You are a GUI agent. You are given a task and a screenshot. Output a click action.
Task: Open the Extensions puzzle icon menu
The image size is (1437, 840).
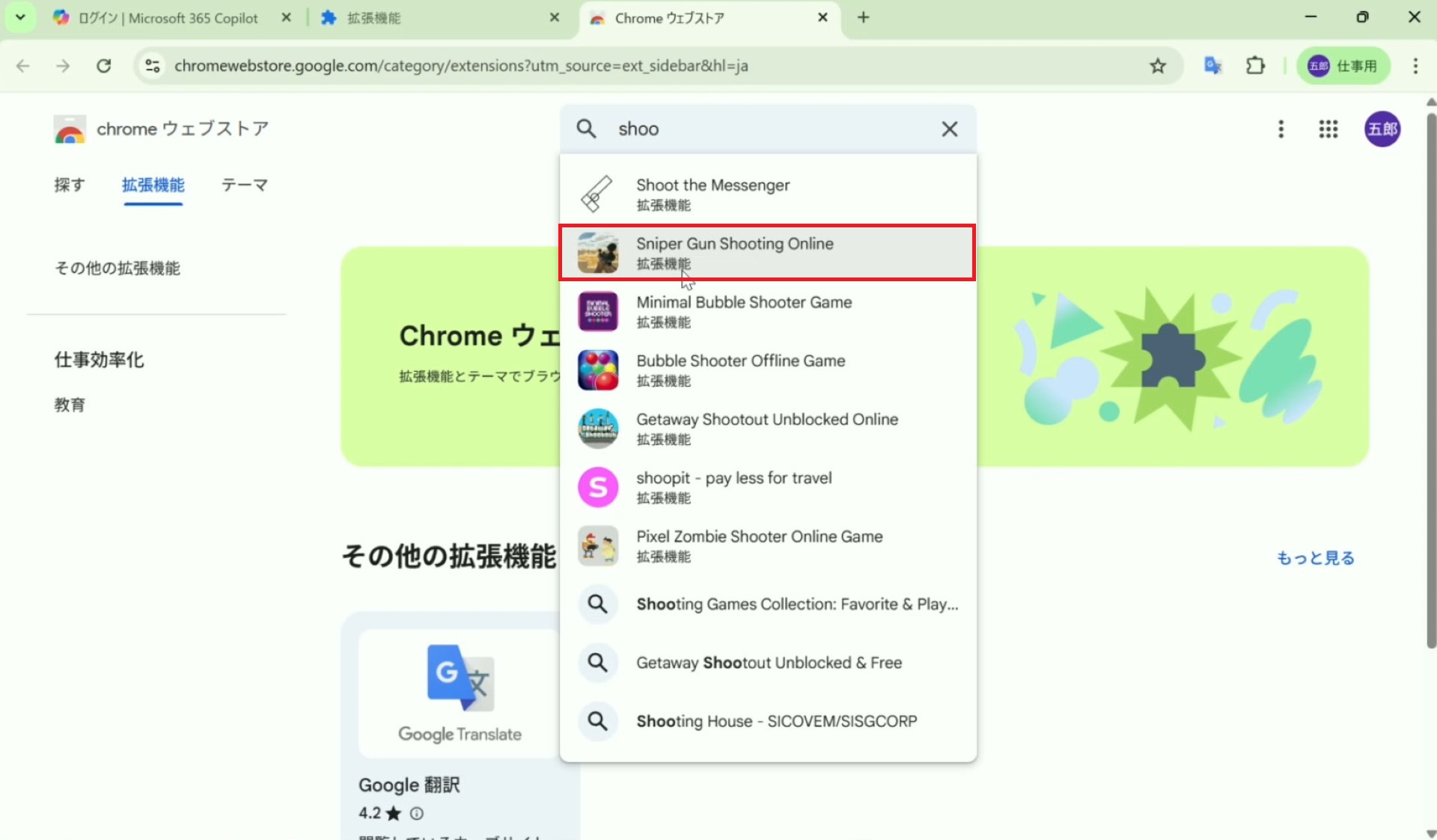[1255, 66]
